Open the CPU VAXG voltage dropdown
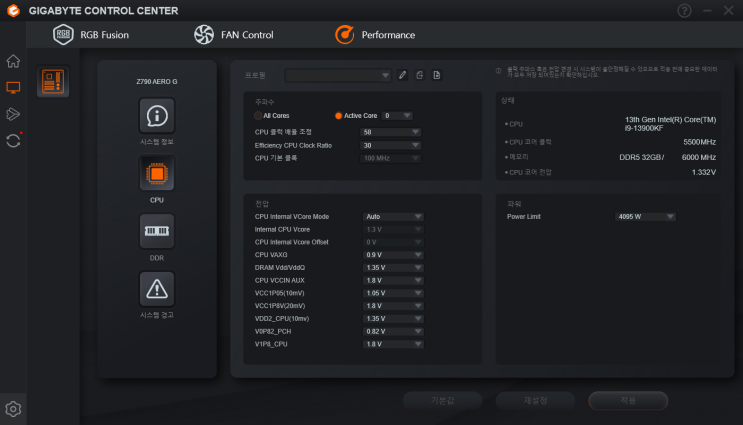This screenshot has width=743, height=425. click(x=393, y=255)
